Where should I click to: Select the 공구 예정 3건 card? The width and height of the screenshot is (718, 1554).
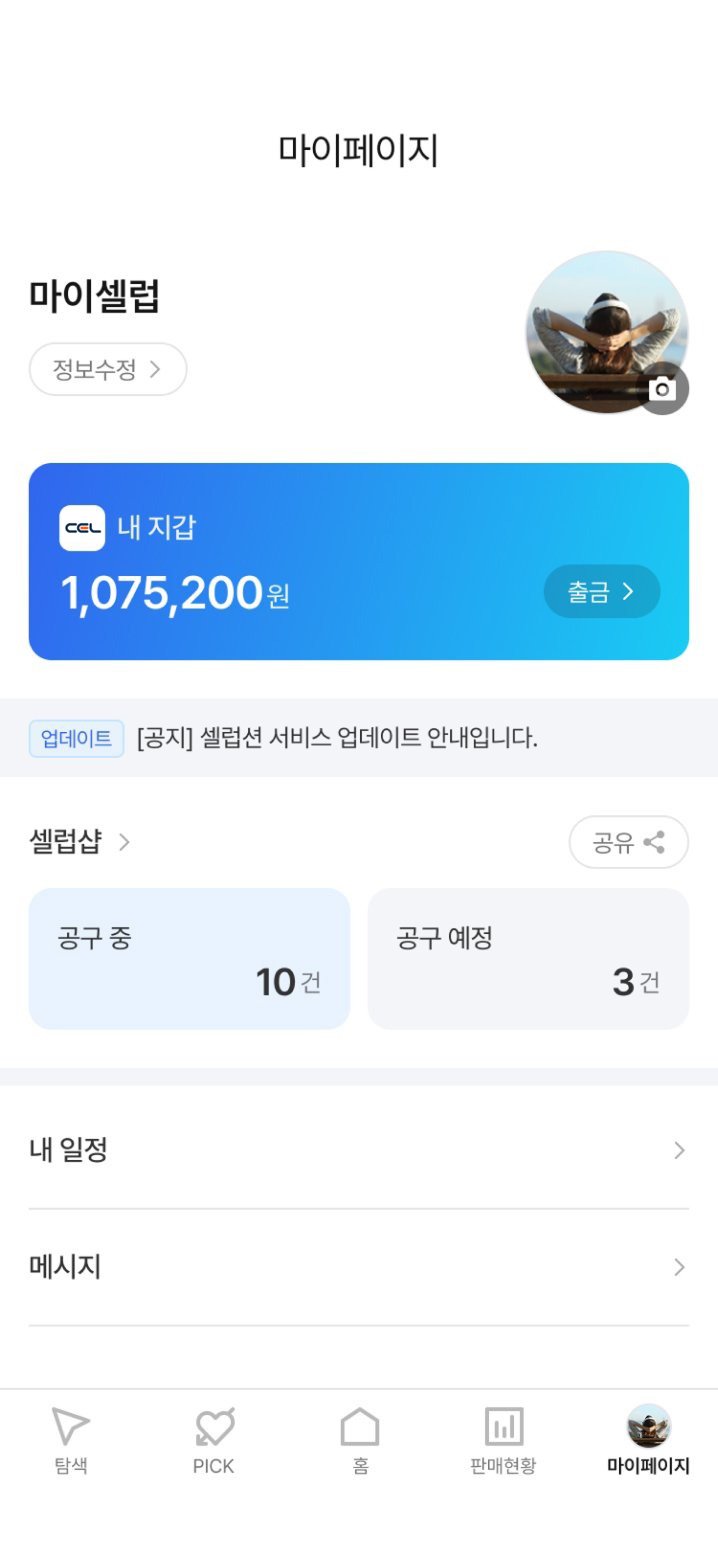tap(528, 958)
